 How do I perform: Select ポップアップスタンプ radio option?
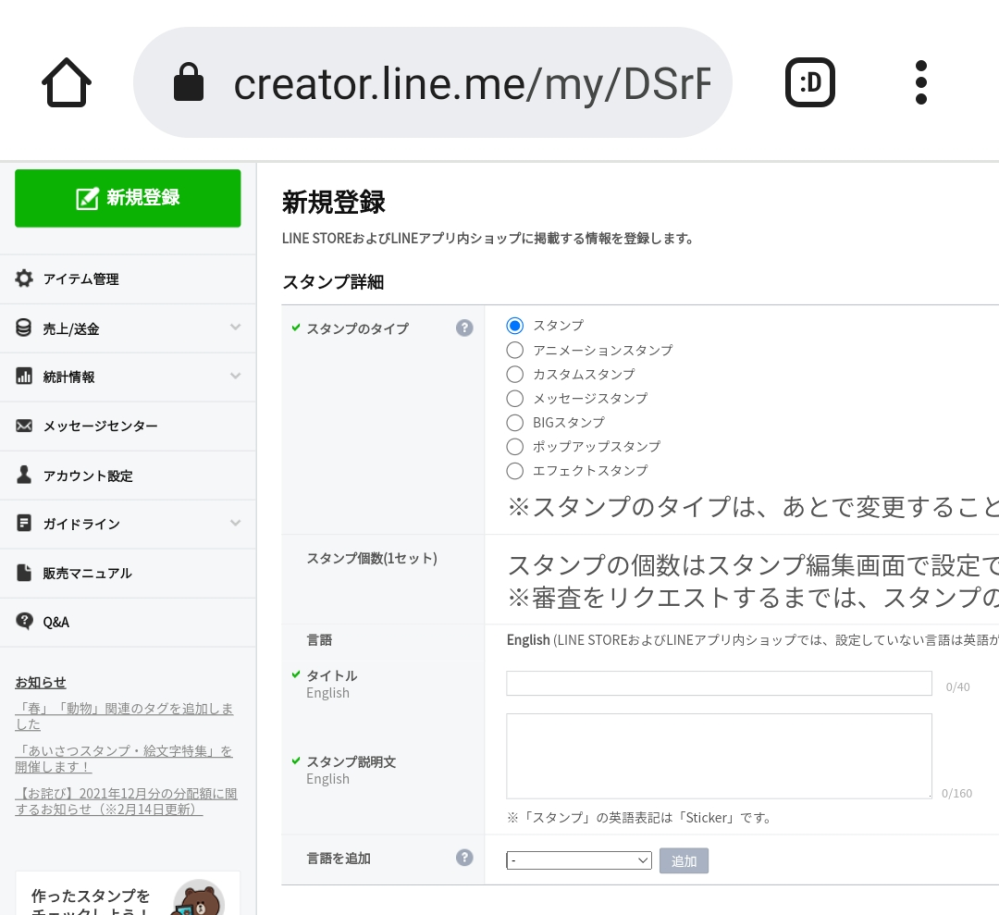click(x=515, y=447)
